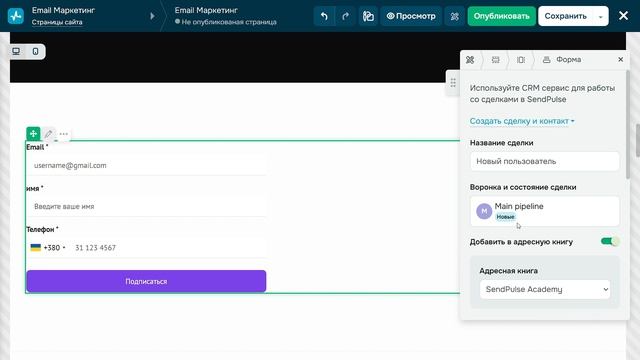Click the Просмотр preview button
Image resolution: width=640 pixels, height=360 pixels.
(411, 16)
